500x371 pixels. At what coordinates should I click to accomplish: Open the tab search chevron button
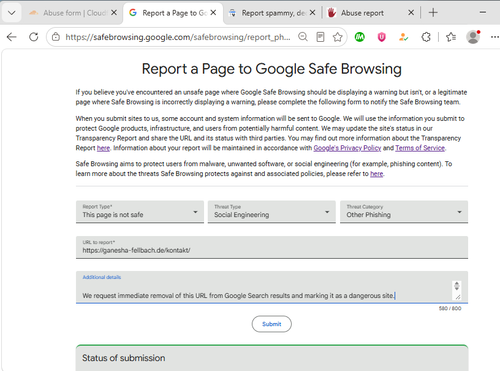(12, 13)
